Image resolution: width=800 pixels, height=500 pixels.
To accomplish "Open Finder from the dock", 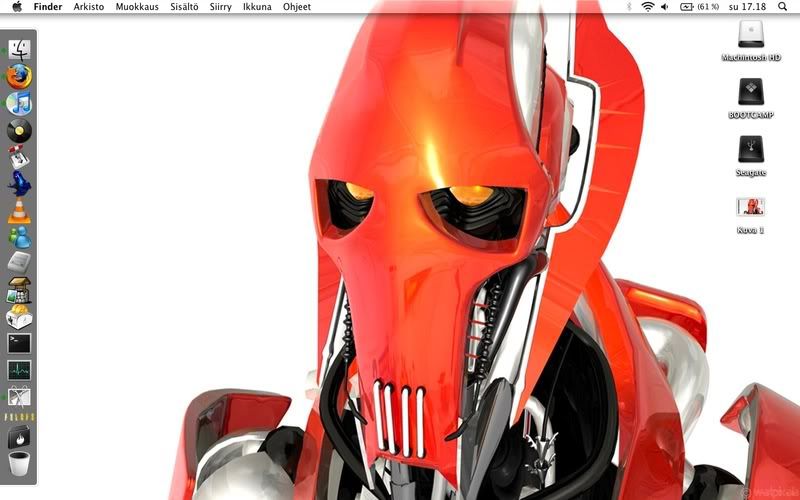I will (x=19, y=50).
